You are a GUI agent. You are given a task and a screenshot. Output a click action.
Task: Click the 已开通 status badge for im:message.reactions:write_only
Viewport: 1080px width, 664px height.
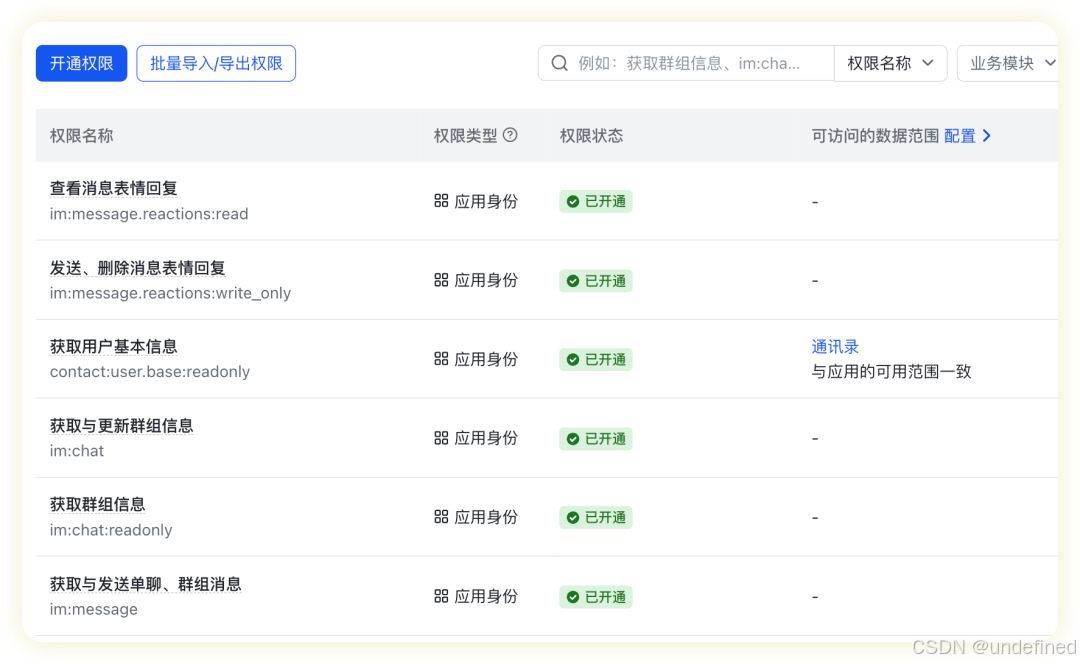point(595,281)
